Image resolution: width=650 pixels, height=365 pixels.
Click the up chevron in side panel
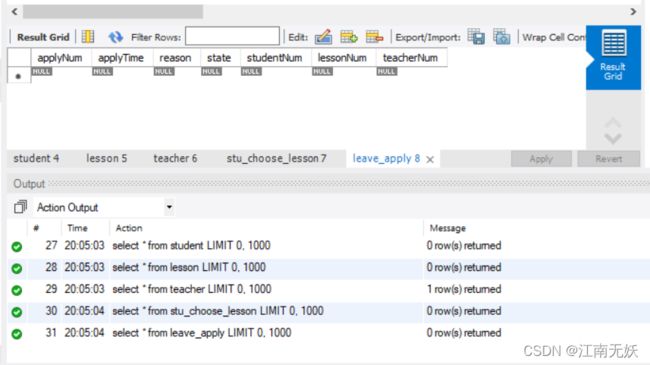tap(613, 123)
